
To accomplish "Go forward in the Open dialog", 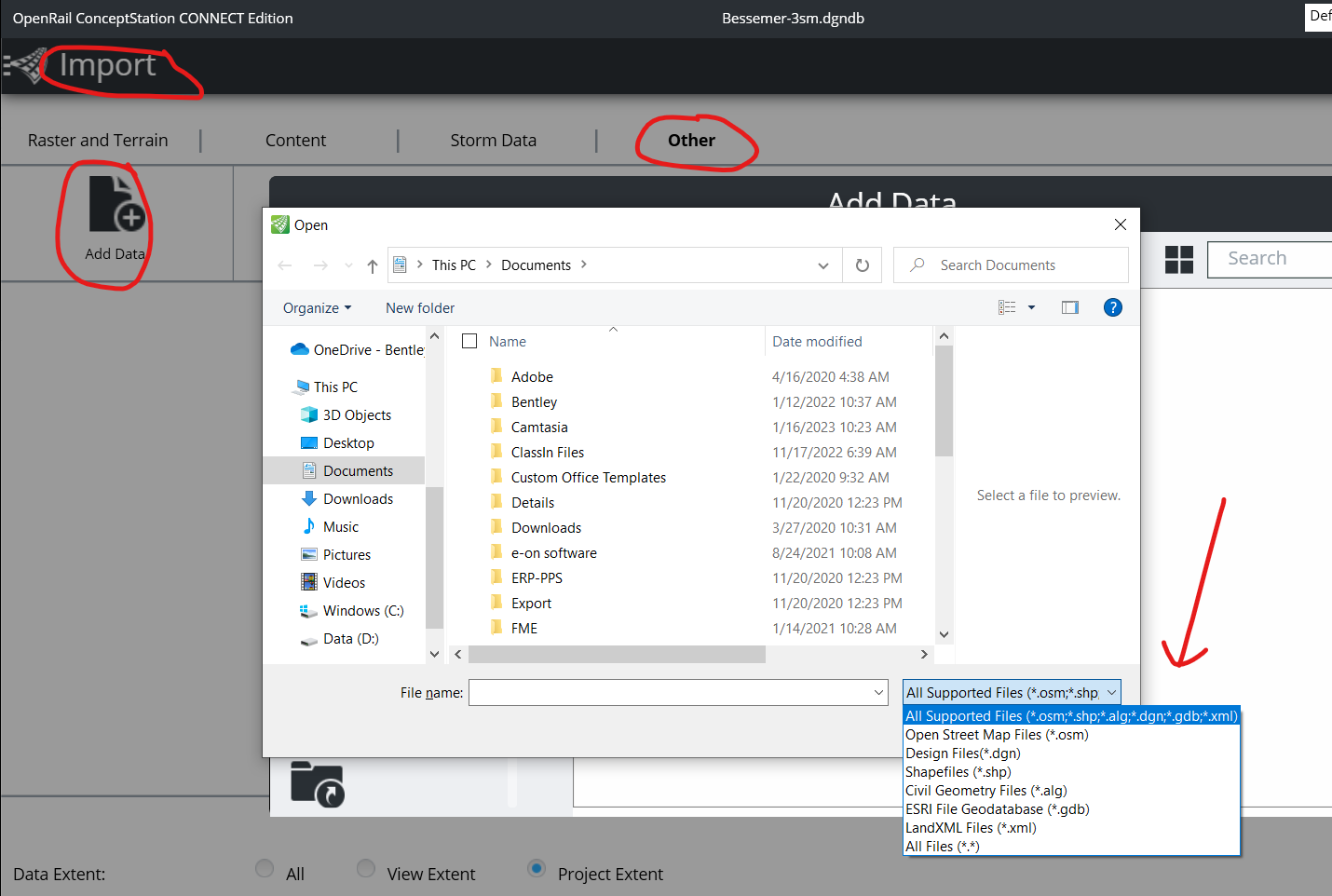I will (x=320, y=265).
